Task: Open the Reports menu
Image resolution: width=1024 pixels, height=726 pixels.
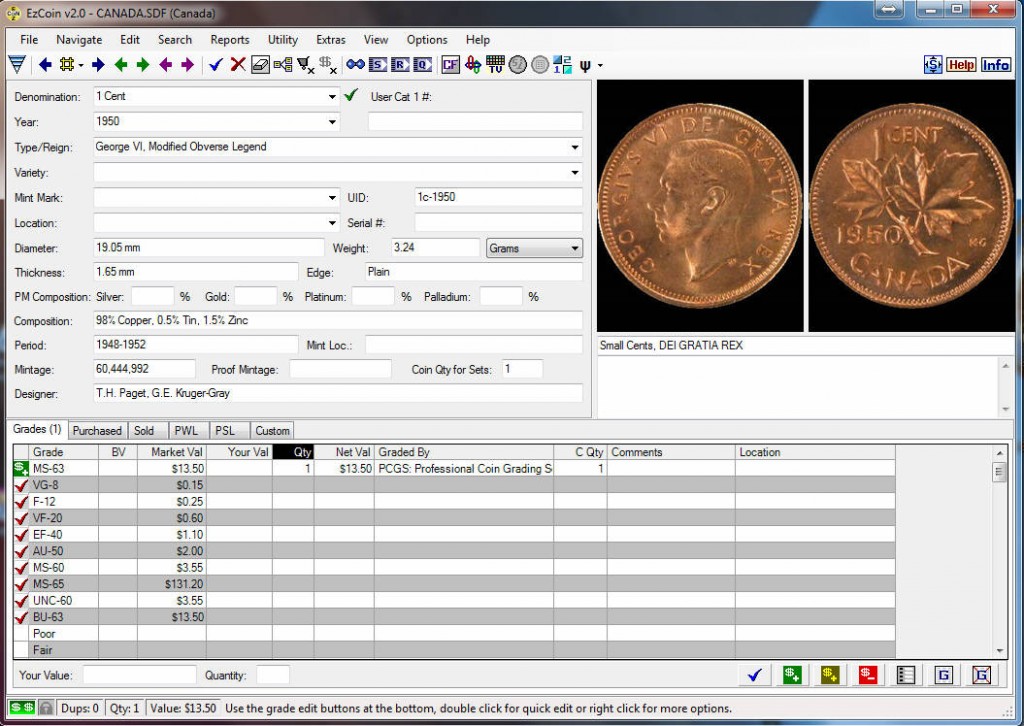Action: pos(229,40)
